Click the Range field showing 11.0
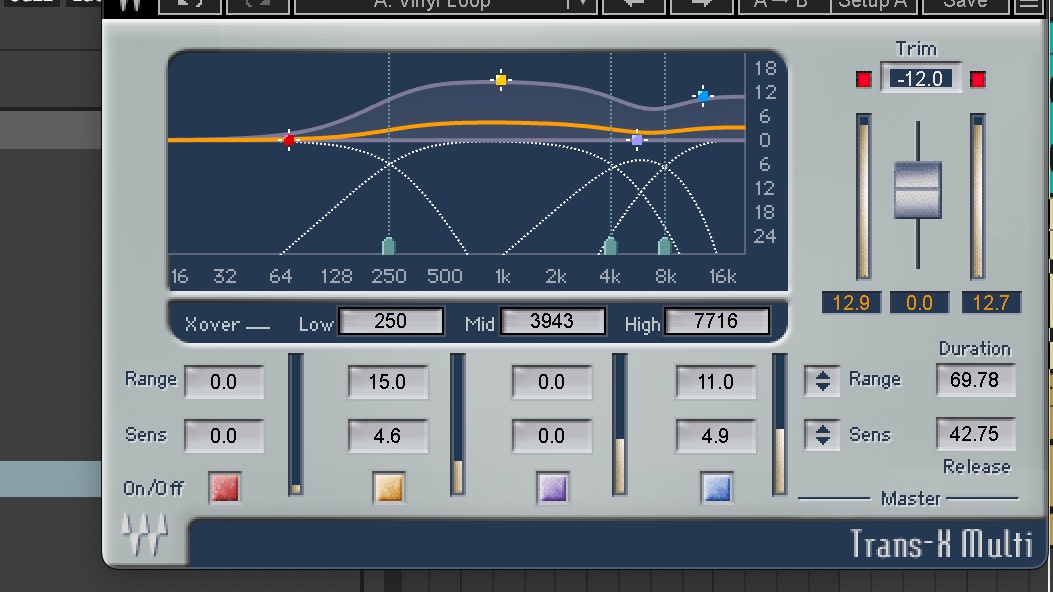 (x=715, y=382)
